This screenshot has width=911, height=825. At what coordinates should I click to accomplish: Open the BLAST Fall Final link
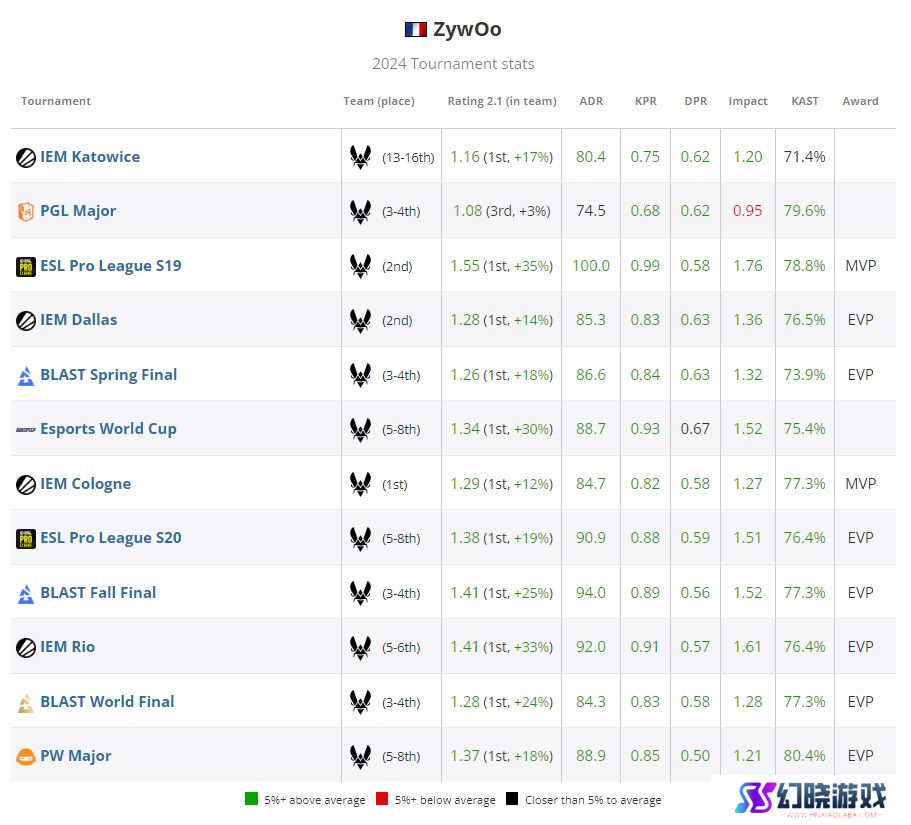(98, 593)
